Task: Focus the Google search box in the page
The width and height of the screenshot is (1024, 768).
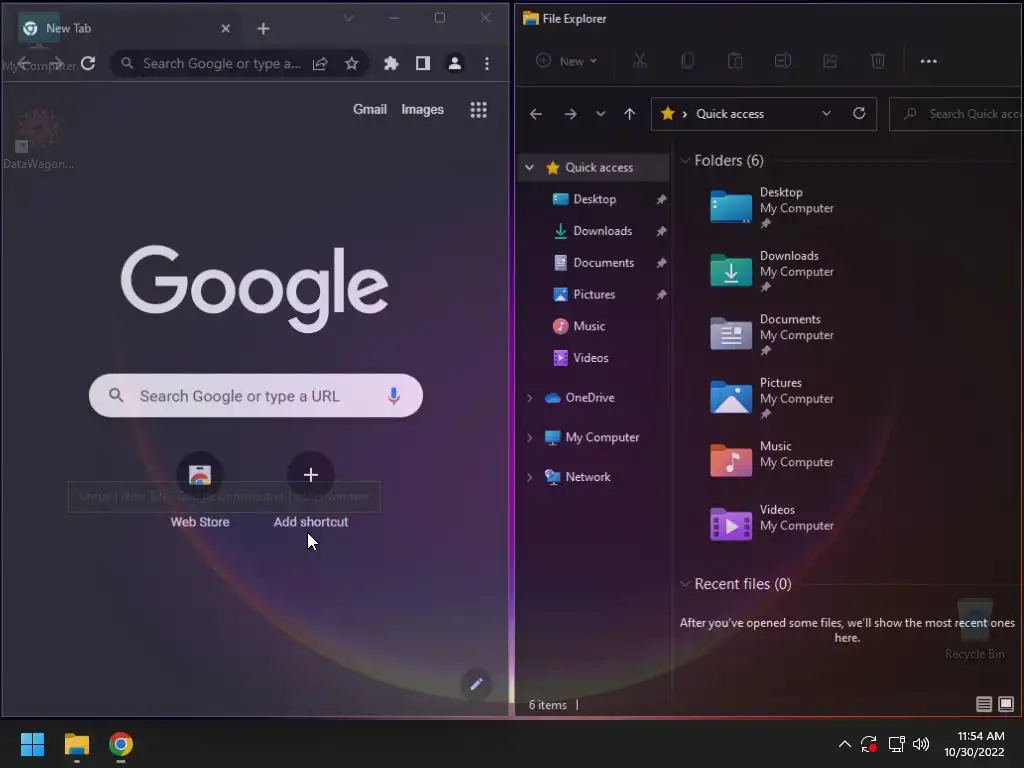Action: [x=255, y=396]
